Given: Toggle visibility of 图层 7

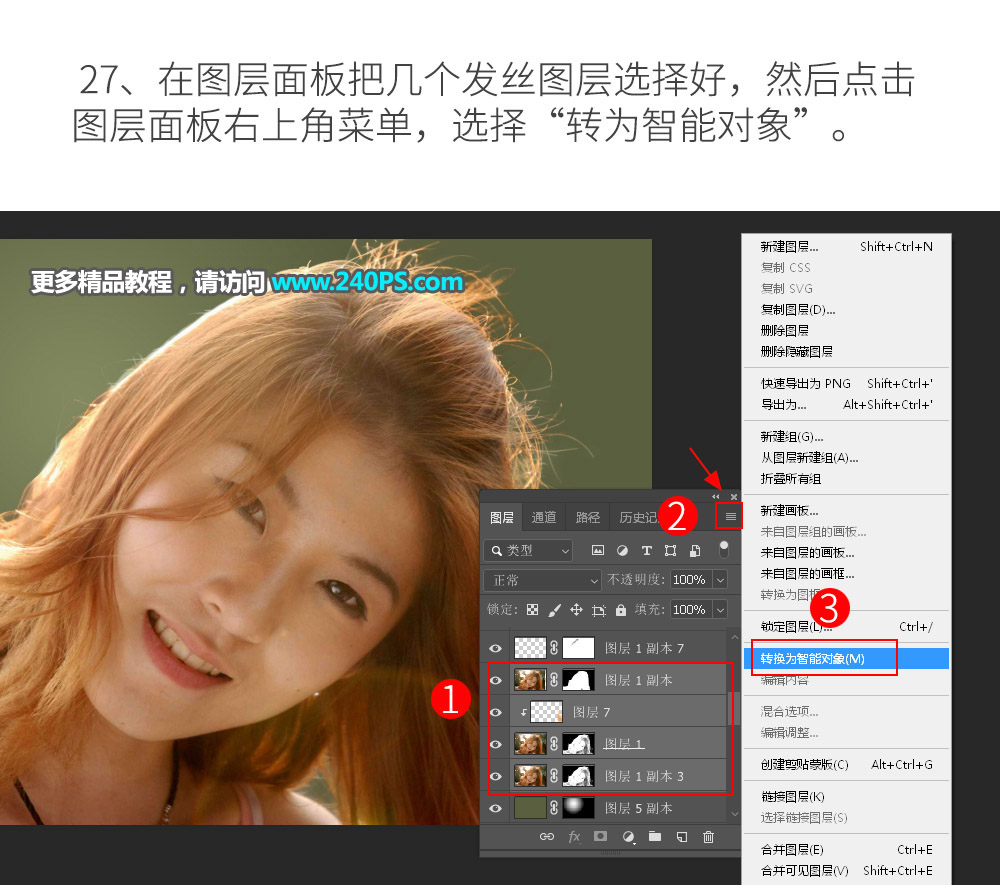Looking at the screenshot, I should click(x=496, y=712).
